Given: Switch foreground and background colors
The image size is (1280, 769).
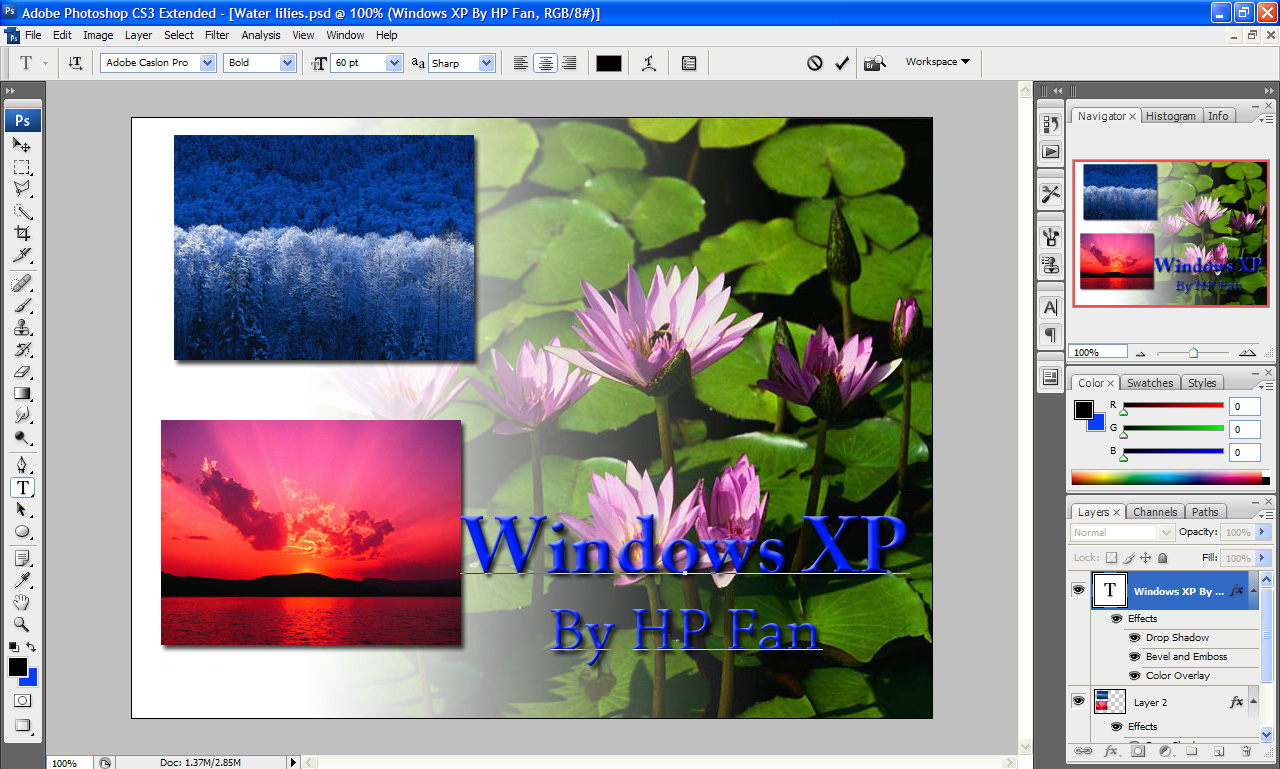Looking at the screenshot, I should (32, 647).
